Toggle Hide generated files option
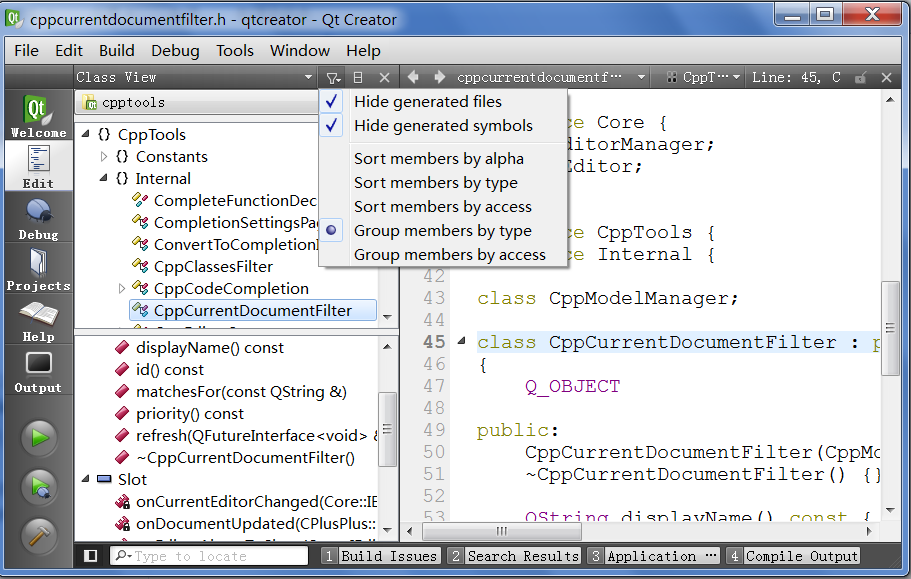911x579 pixels. (443, 102)
